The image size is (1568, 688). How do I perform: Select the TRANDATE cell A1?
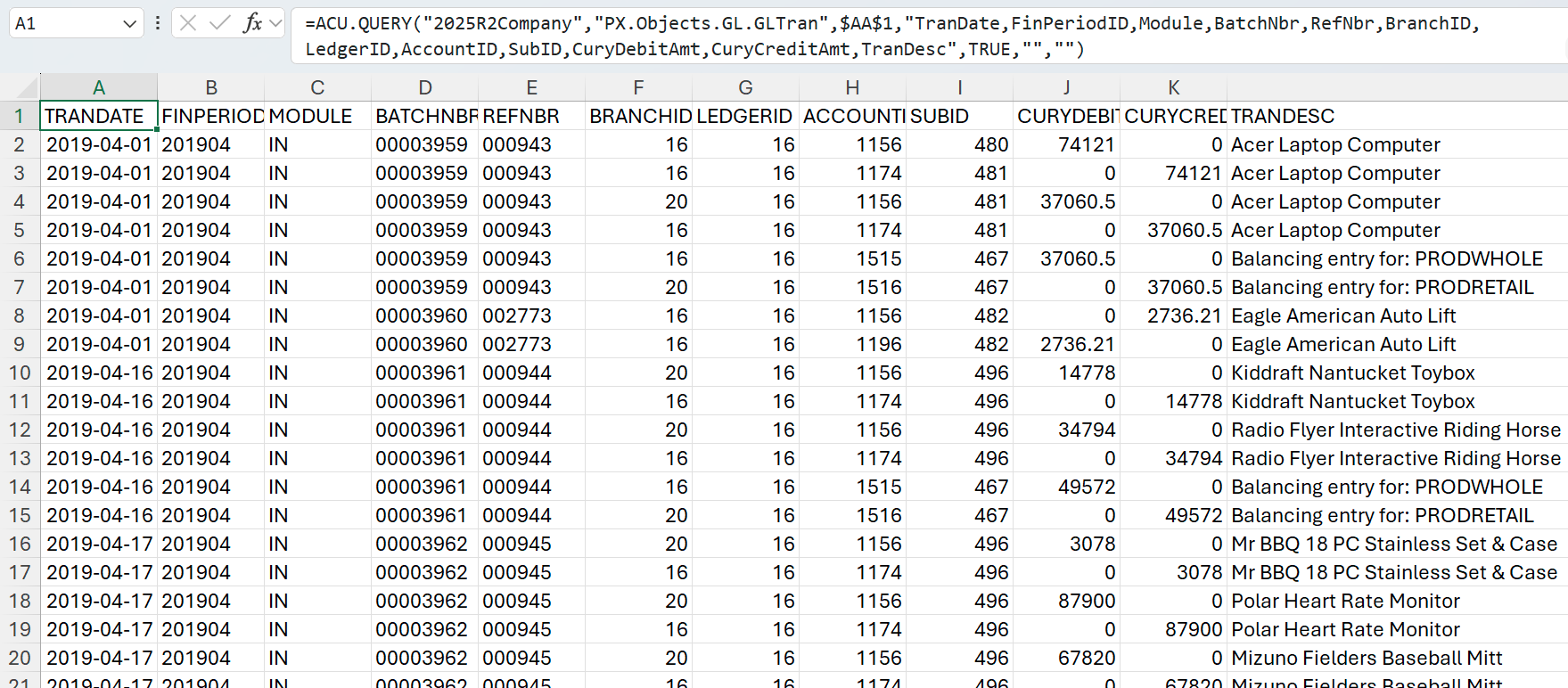99,117
